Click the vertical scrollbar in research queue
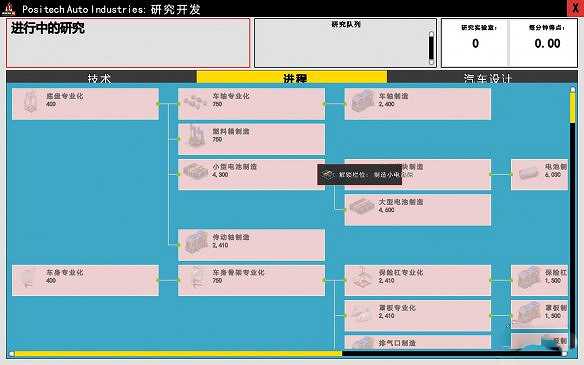 pos(431,48)
